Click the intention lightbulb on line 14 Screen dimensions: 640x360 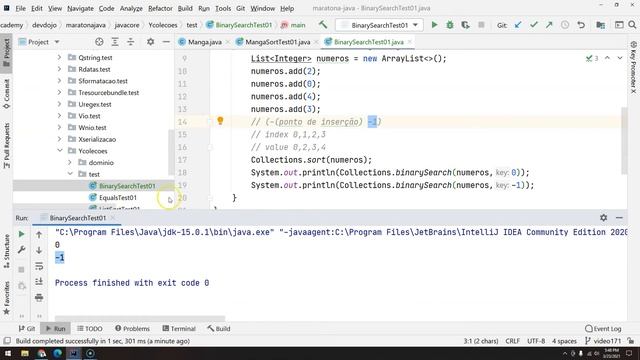click(x=220, y=120)
